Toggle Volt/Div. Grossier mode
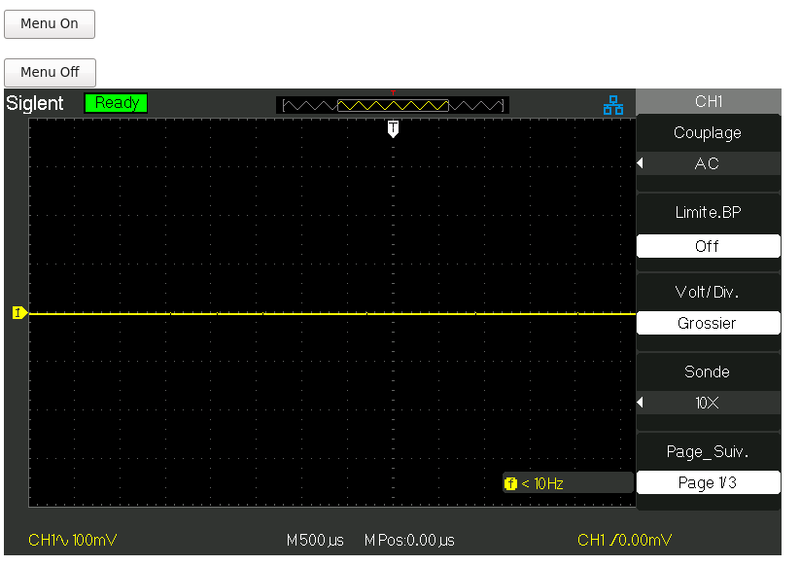This screenshot has height=566, width=800. coord(707,323)
